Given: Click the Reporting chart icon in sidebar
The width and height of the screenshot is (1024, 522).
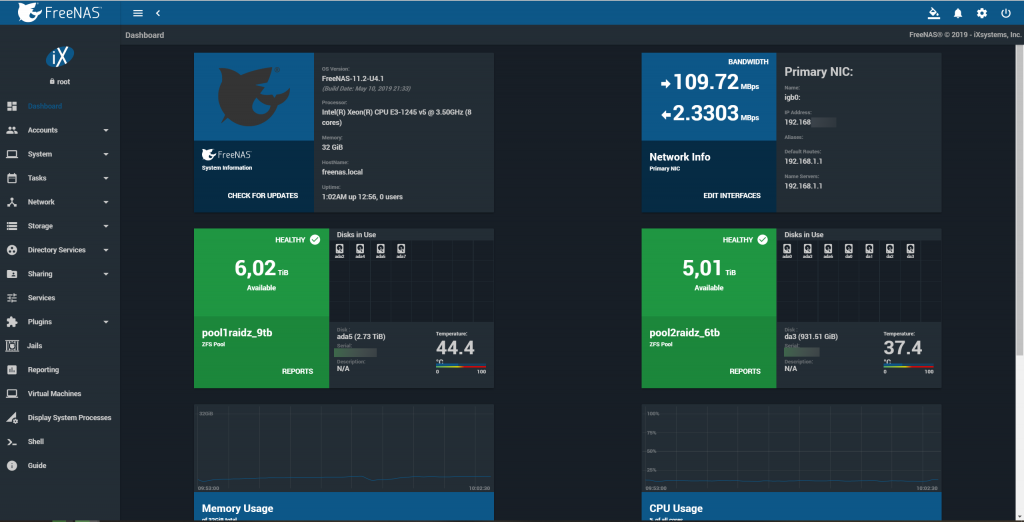Looking at the screenshot, I should 12,370.
